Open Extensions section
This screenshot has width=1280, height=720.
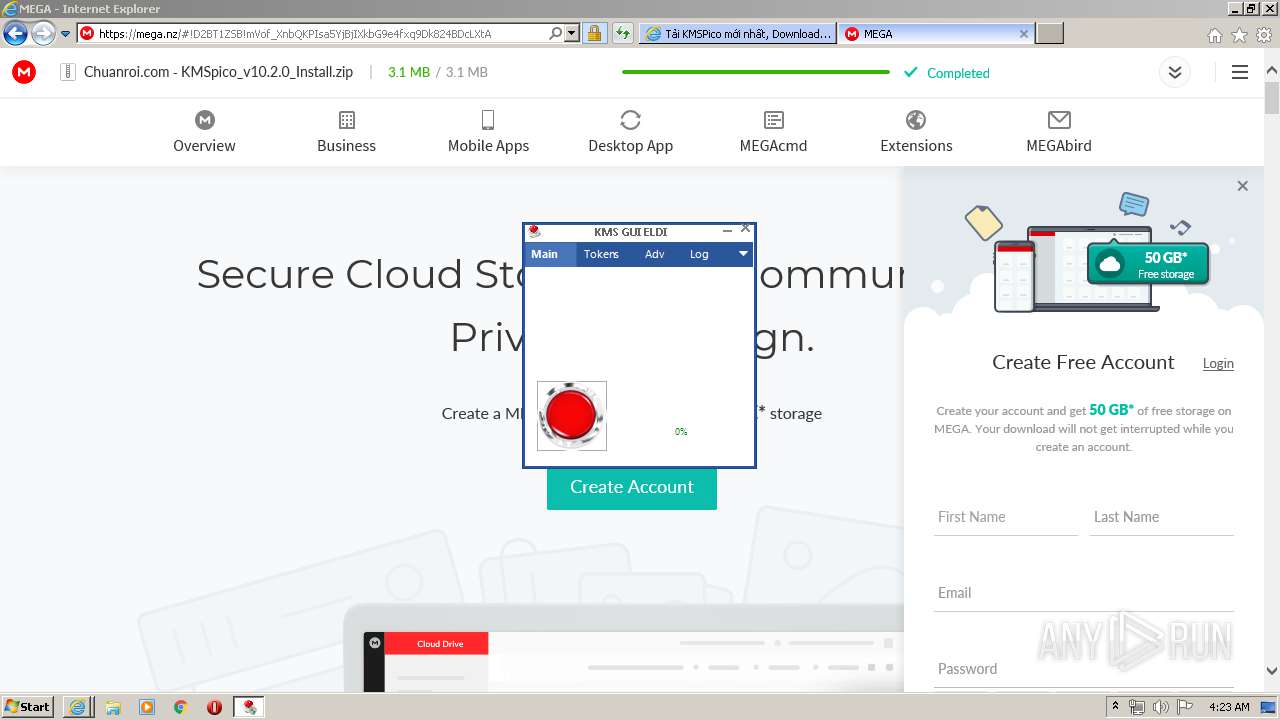(x=916, y=132)
